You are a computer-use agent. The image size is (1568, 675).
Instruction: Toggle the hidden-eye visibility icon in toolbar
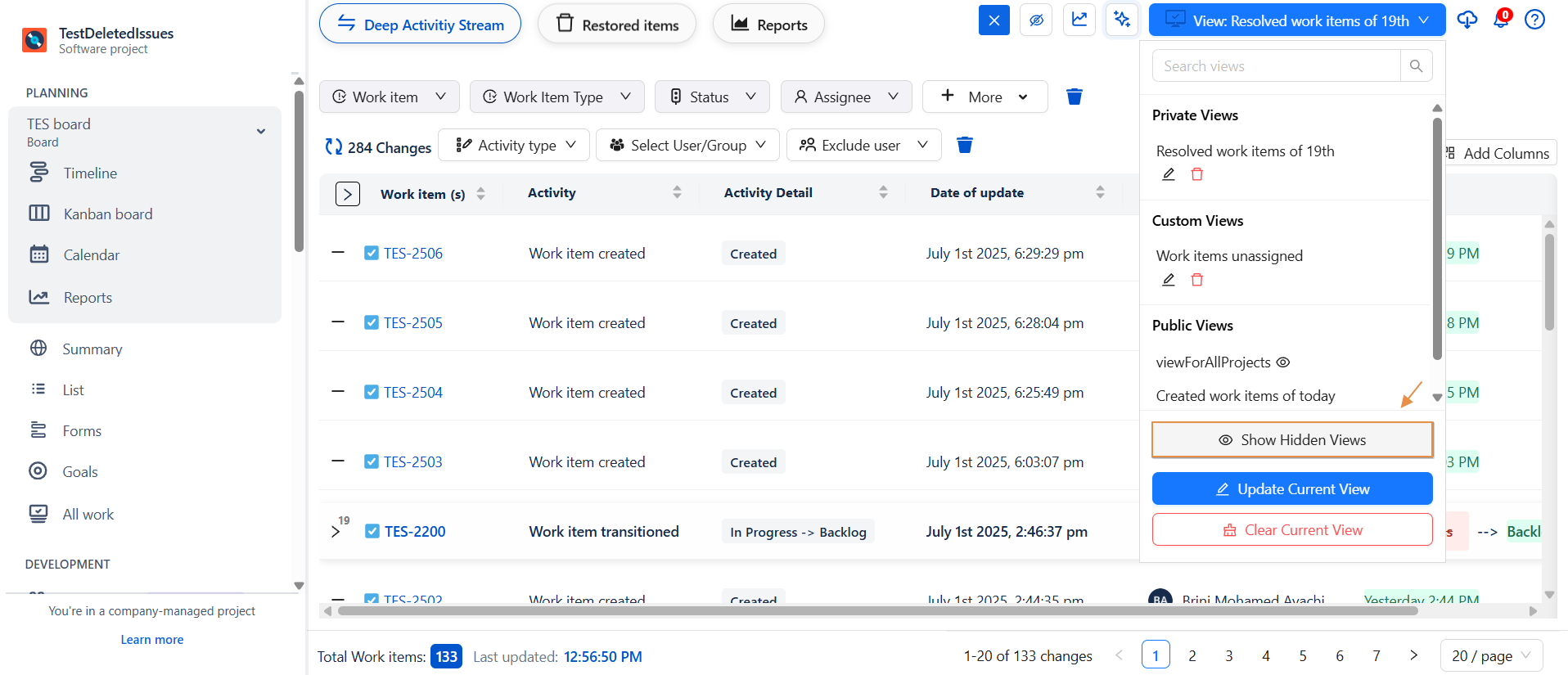(1036, 20)
